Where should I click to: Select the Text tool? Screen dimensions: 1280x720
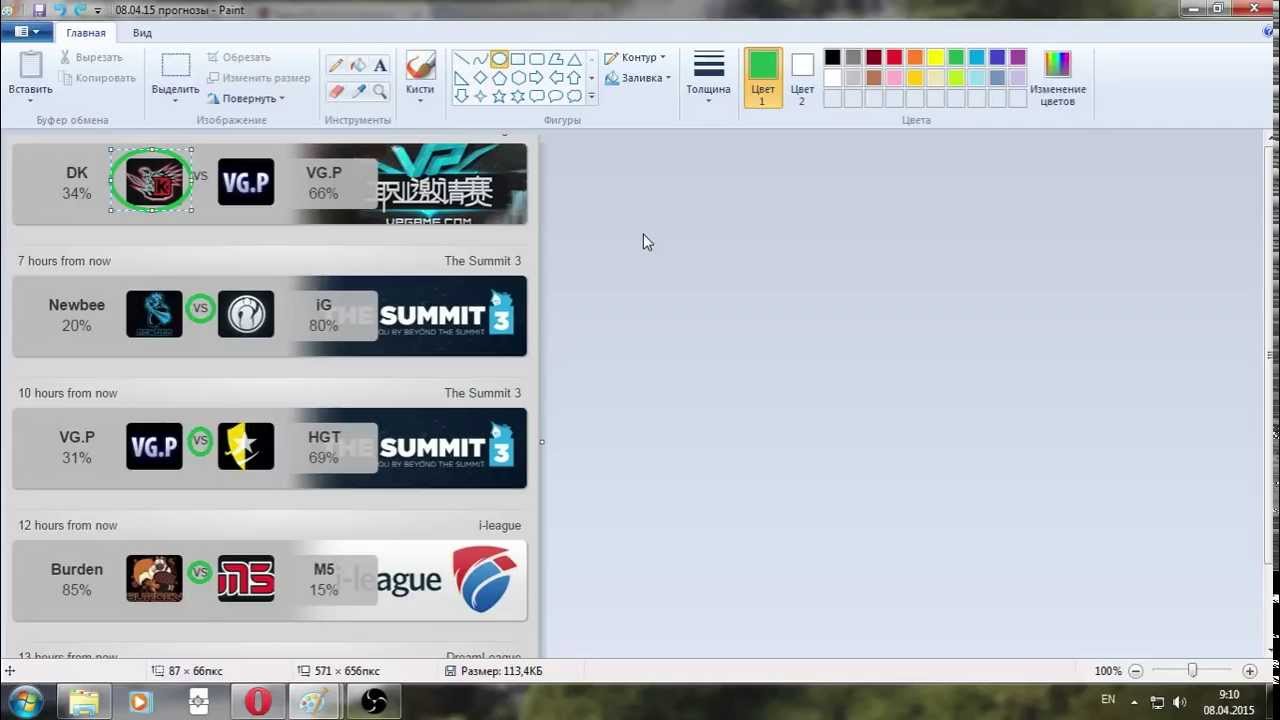coord(380,65)
